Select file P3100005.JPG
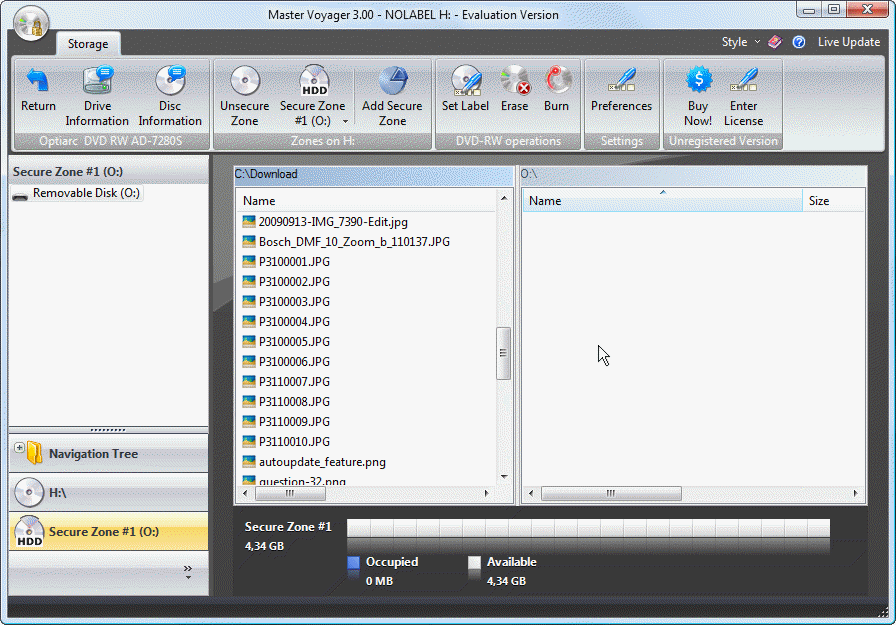The height and width of the screenshot is (625, 896). (294, 342)
